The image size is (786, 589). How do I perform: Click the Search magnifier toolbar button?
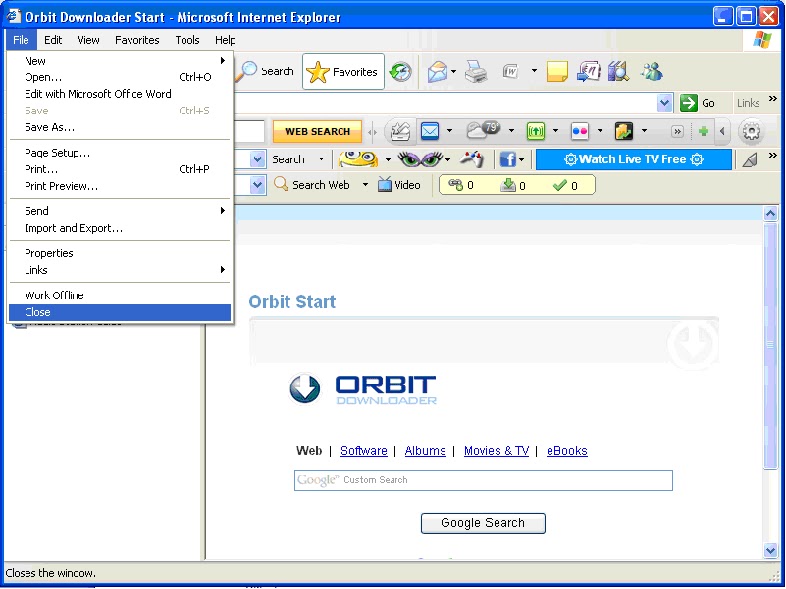[266, 72]
